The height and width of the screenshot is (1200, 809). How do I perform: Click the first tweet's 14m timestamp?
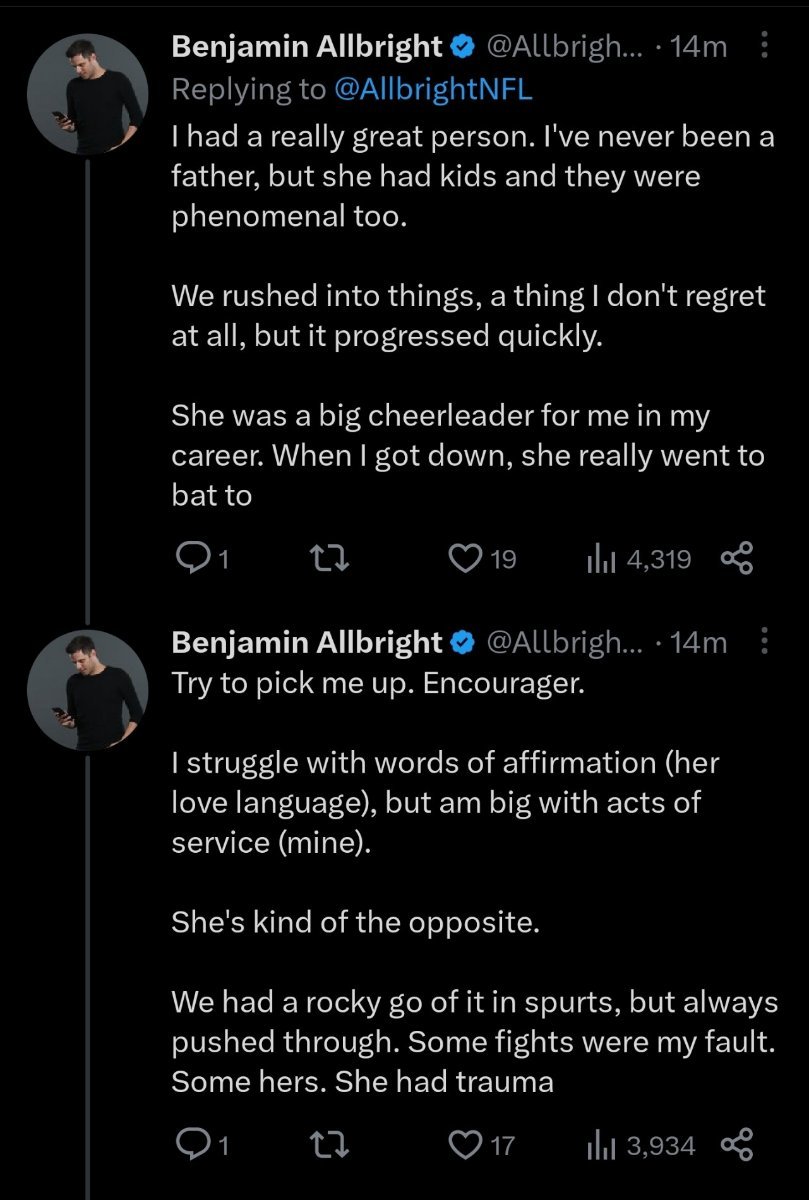(x=700, y=46)
